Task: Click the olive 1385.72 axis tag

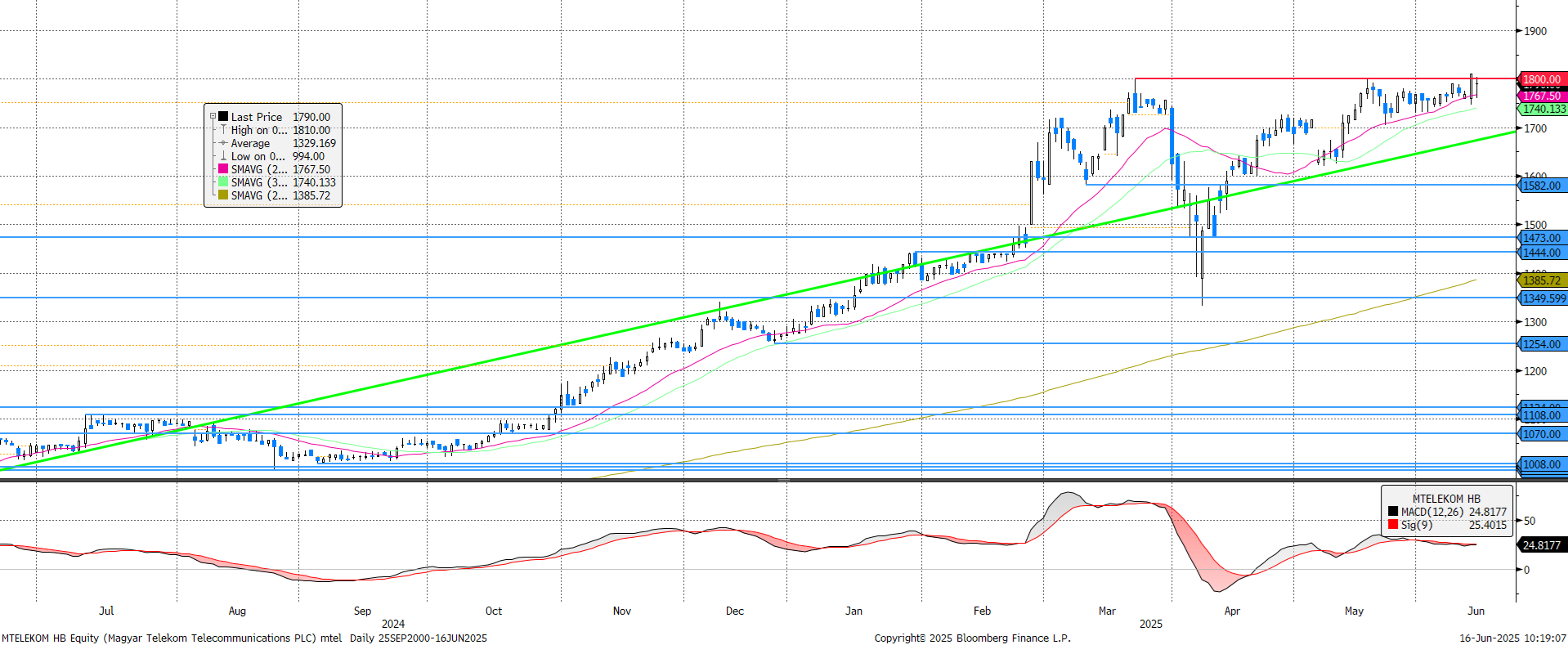Action: tap(1542, 280)
